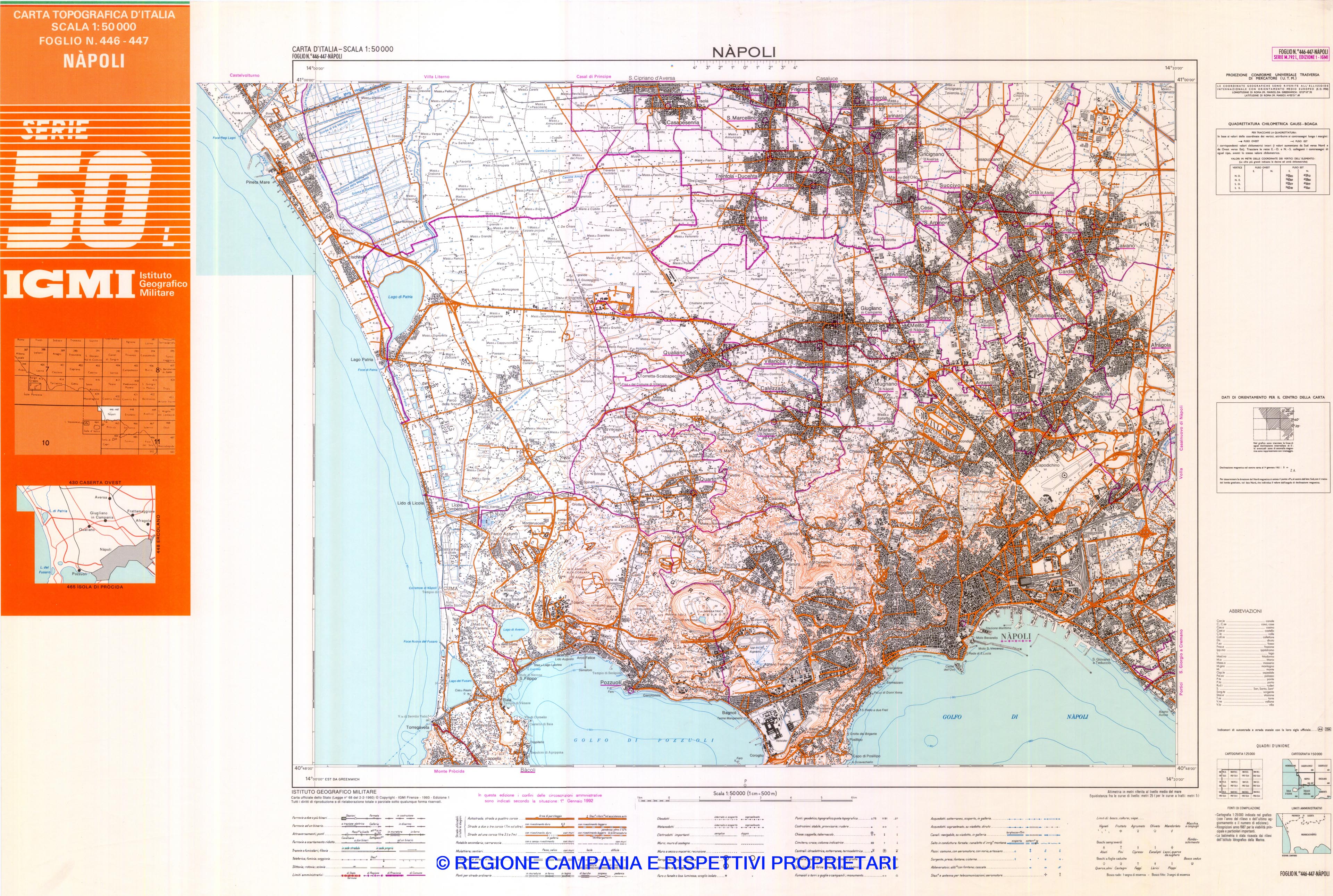Click the "Scala 1:50 000 (1cm=500m)" scale caption
The width and height of the screenshot is (1333, 896).
(x=746, y=793)
